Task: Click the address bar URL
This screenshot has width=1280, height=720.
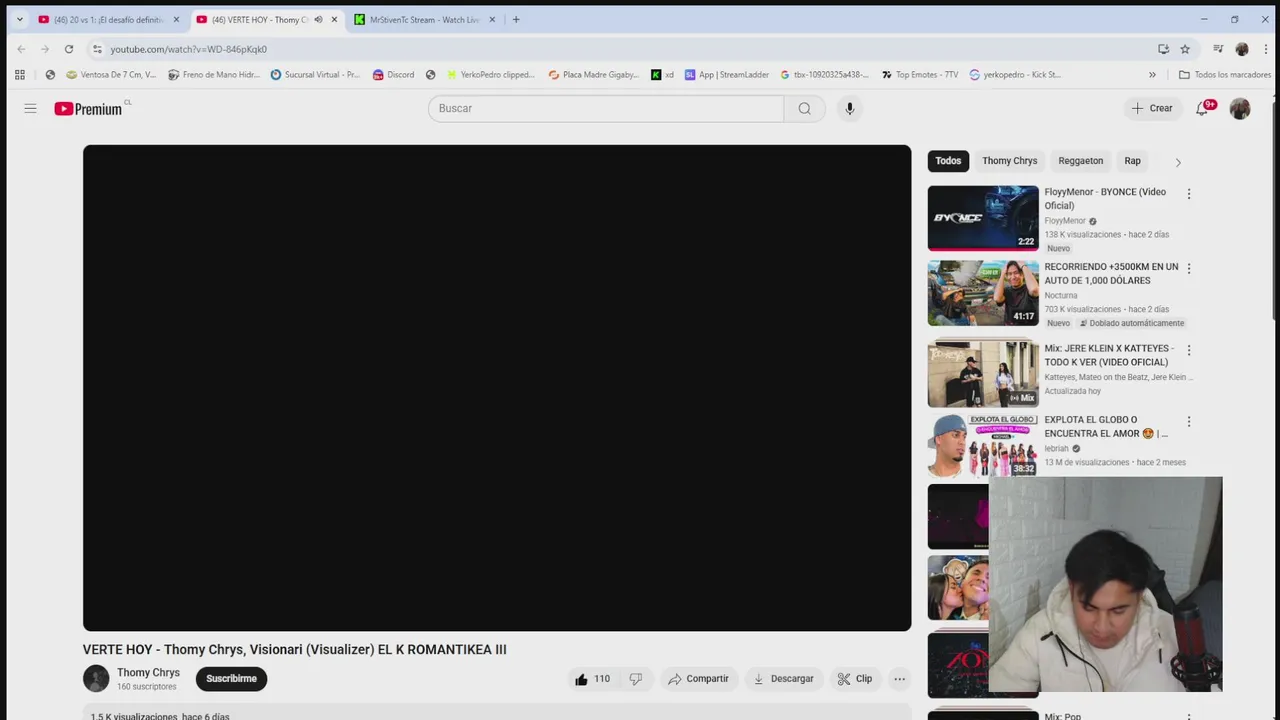Action: point(188,49)
